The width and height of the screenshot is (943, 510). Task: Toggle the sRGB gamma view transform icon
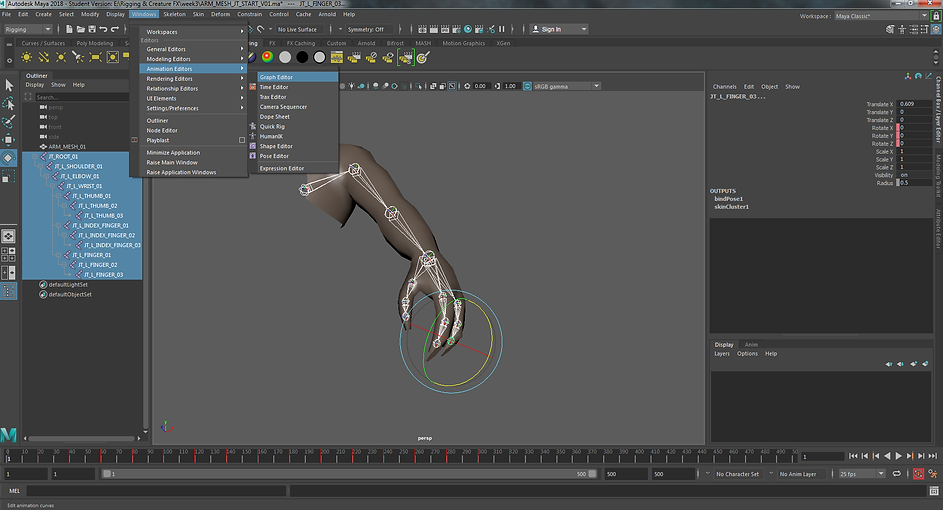tap(527, 86)
